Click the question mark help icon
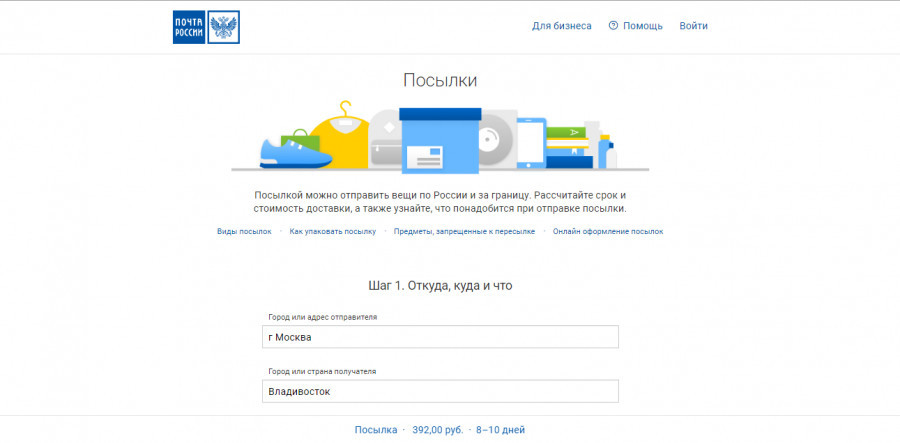900x443 pixels. pos(613,26)
